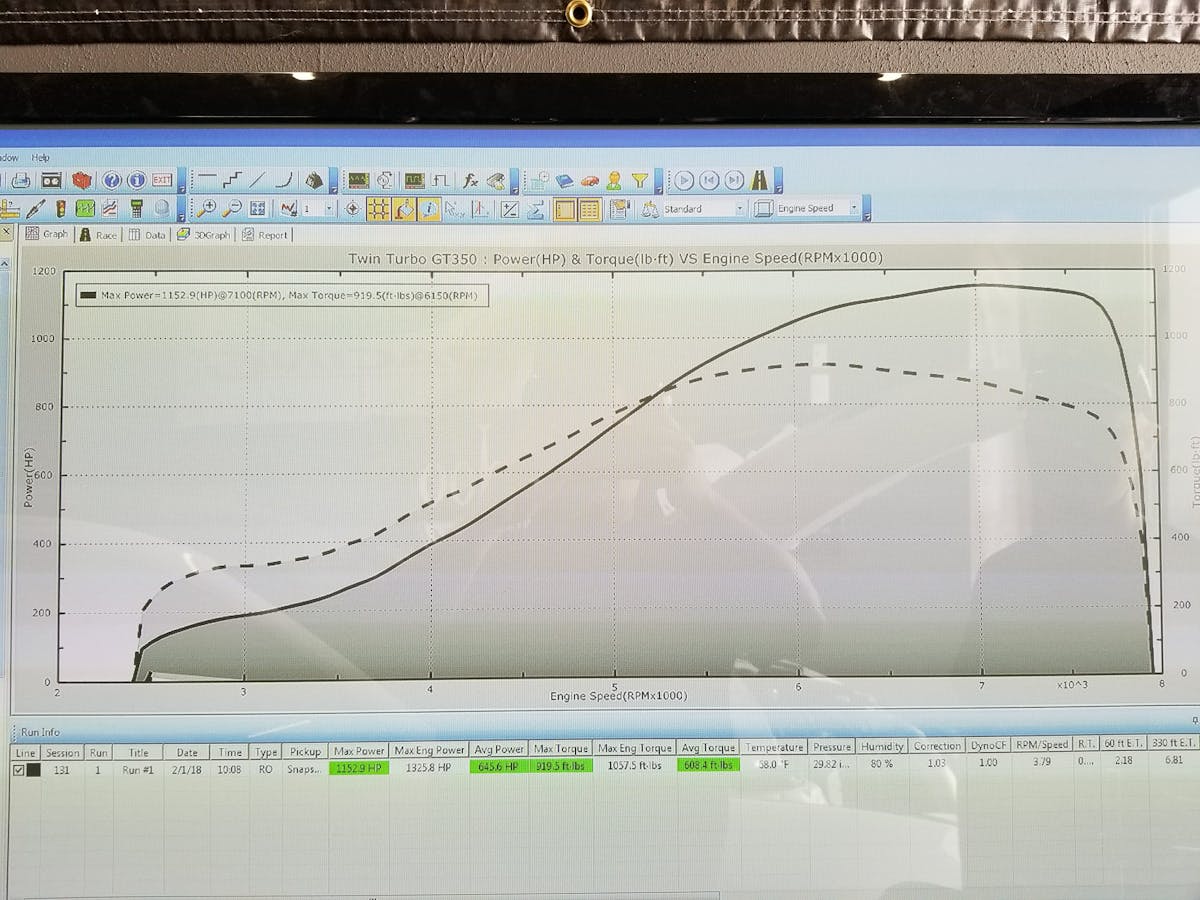This screenshot has height=900, width=1200.
Task: Open the Engine Speed axis dropdown
Action: tap(854, 209)
